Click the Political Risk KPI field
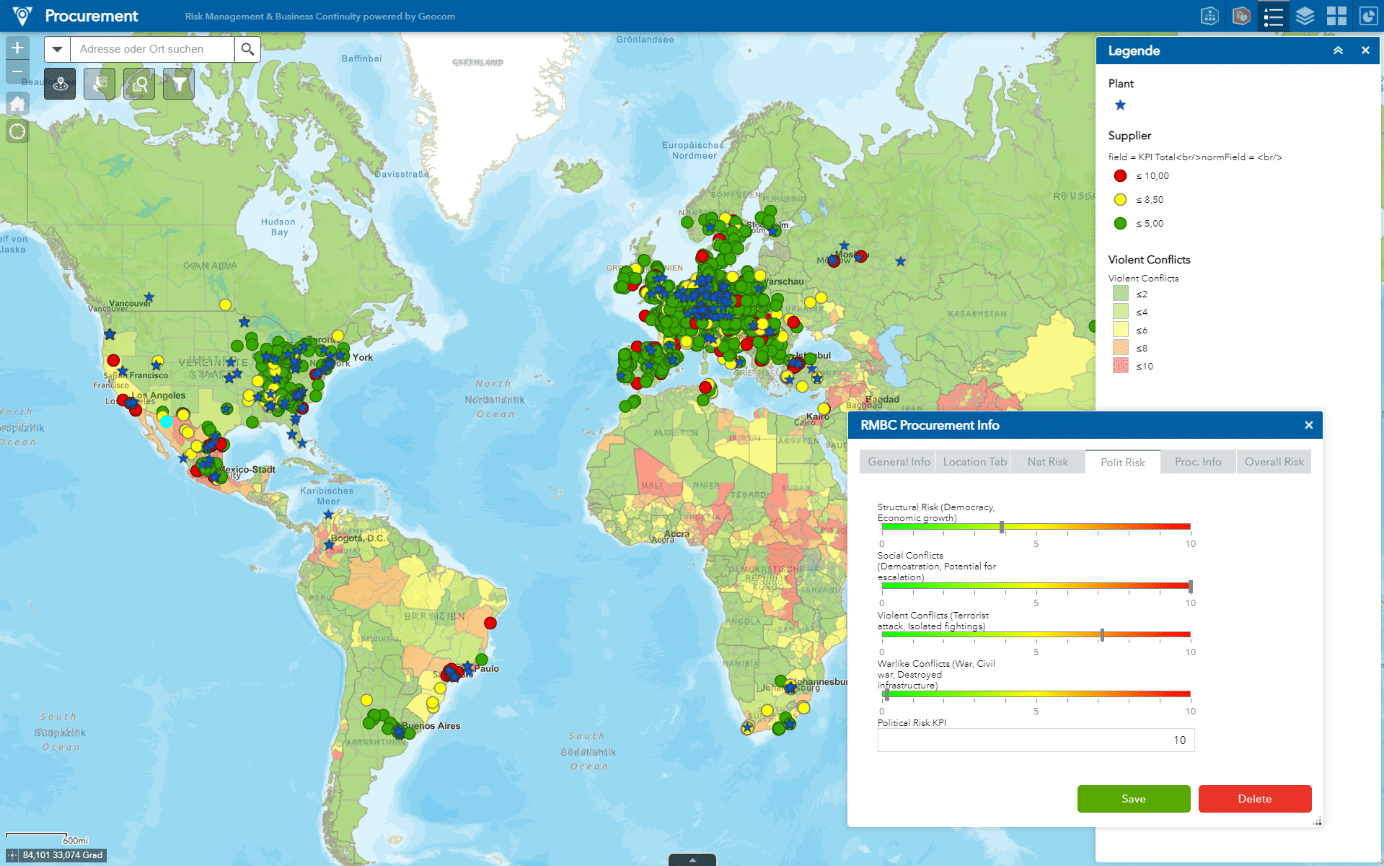The height and width of the screenshot is (866, 1384). 1036,740
